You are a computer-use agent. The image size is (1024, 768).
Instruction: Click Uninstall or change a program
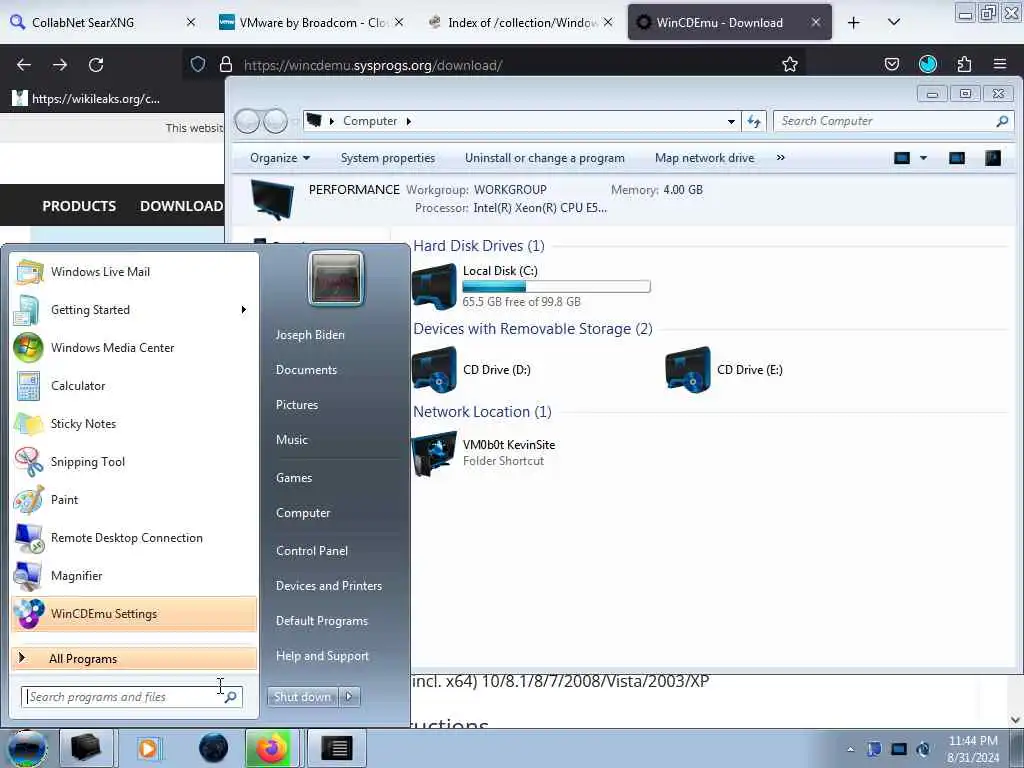(x=545, y=158)
